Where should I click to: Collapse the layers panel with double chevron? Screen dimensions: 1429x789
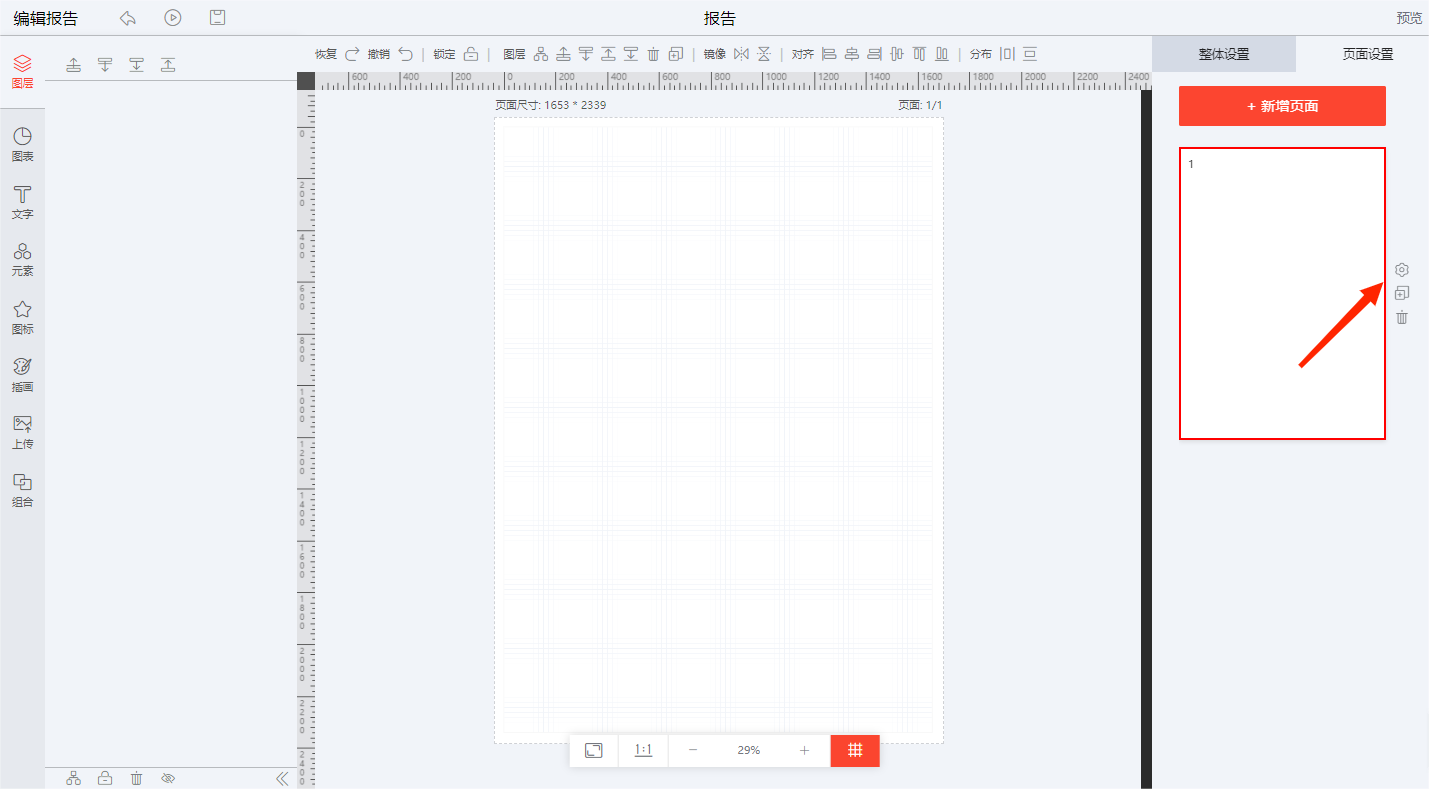click(282, 778)
